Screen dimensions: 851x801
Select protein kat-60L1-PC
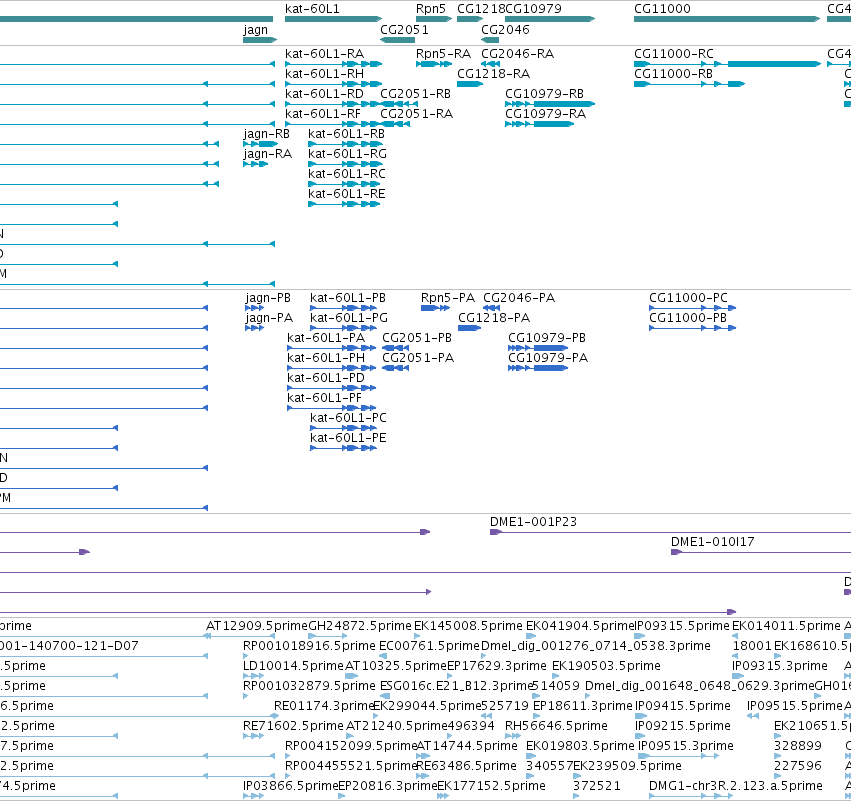click(x=348, y=418)
